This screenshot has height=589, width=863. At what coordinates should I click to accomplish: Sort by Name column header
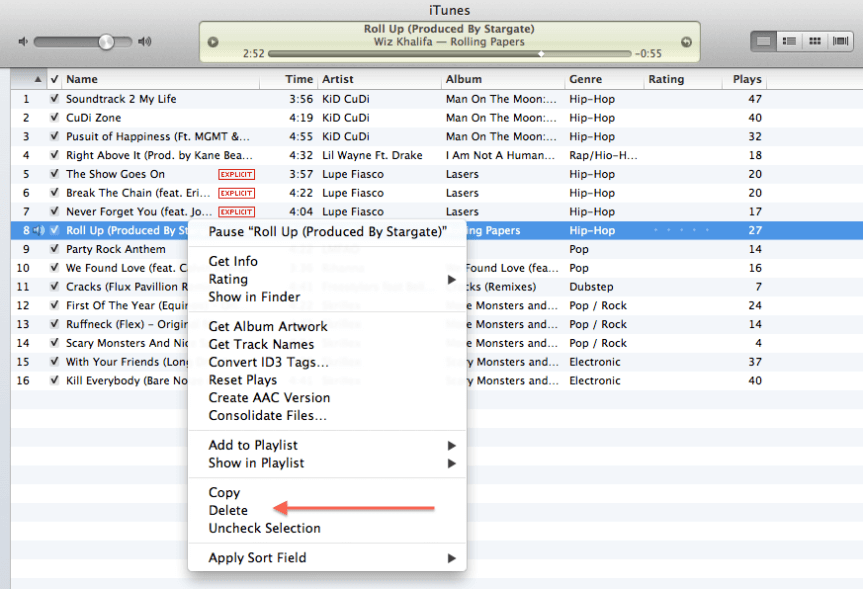pos(160,79)
